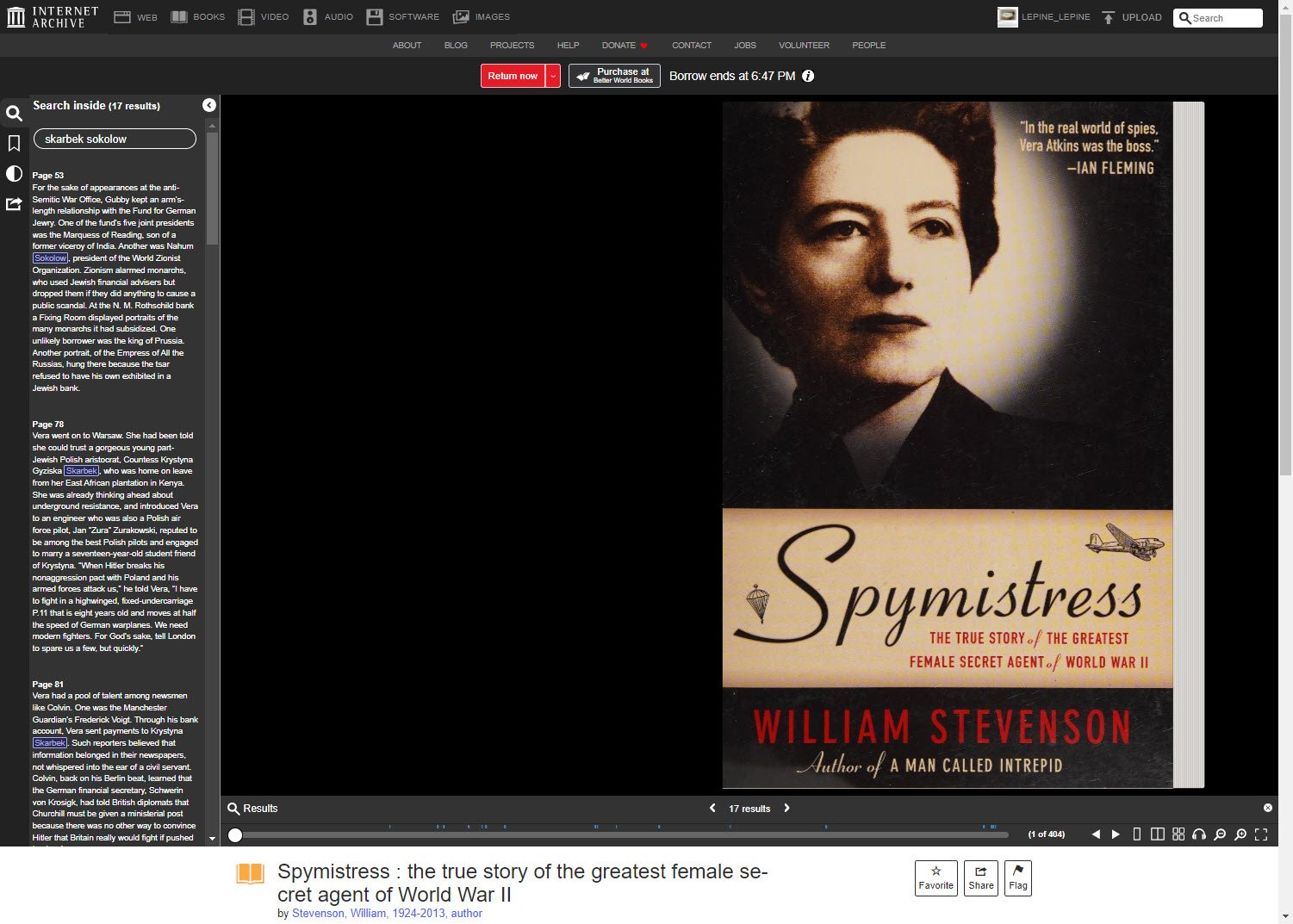This screenshot has height=924, width=1293.
Task: Open the Internet Archive home logo
Action: point(53,17)
